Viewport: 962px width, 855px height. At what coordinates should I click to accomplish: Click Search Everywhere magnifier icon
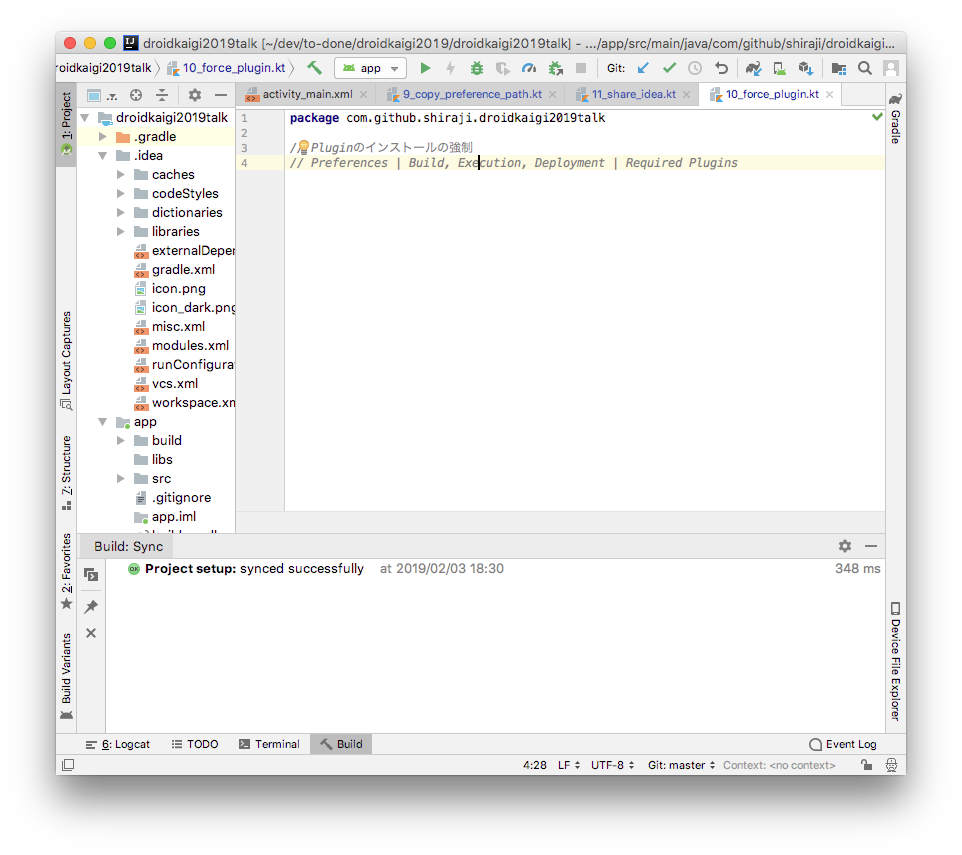[864, 68]
